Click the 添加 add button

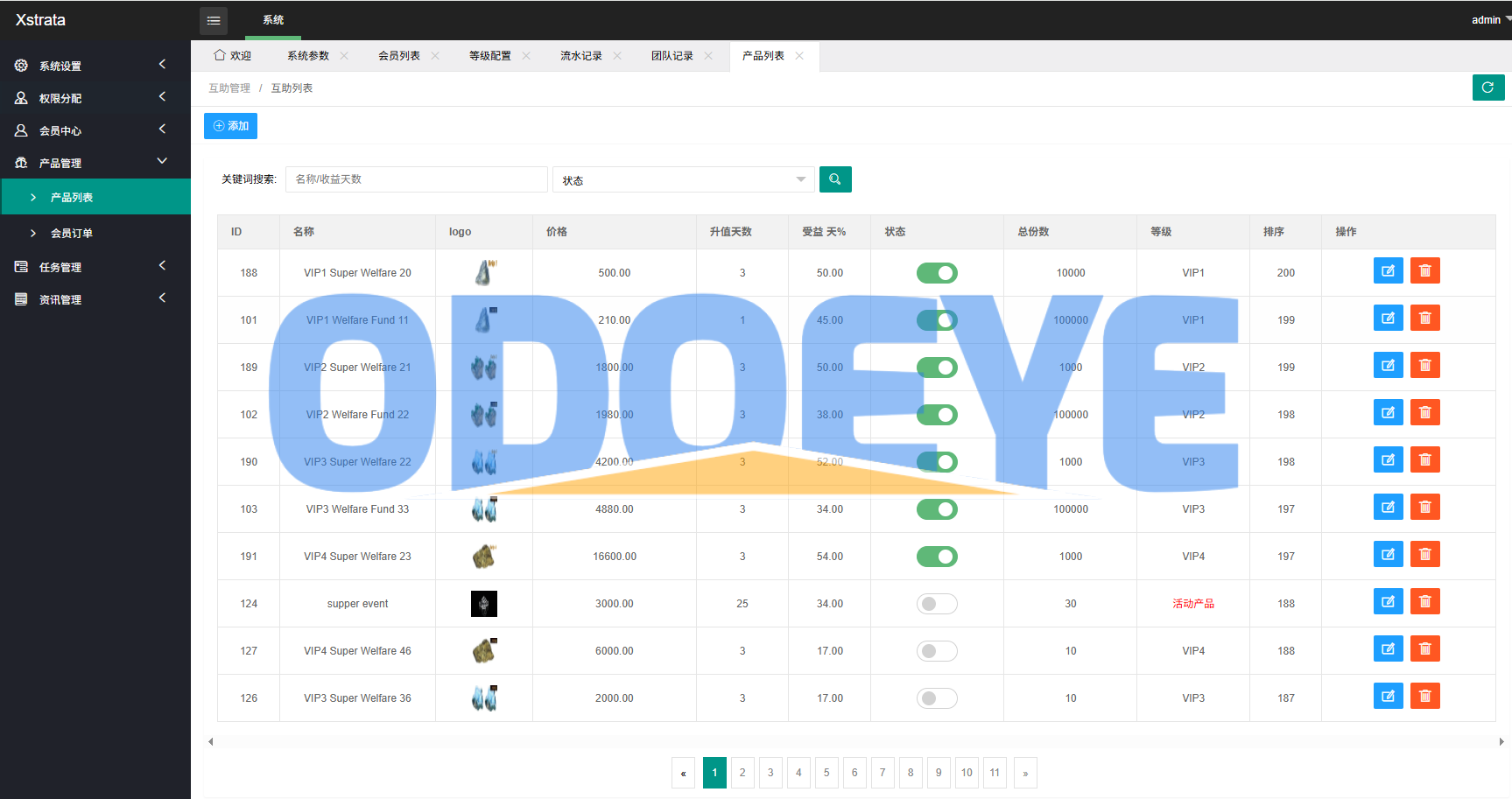(x=230, y=126)
